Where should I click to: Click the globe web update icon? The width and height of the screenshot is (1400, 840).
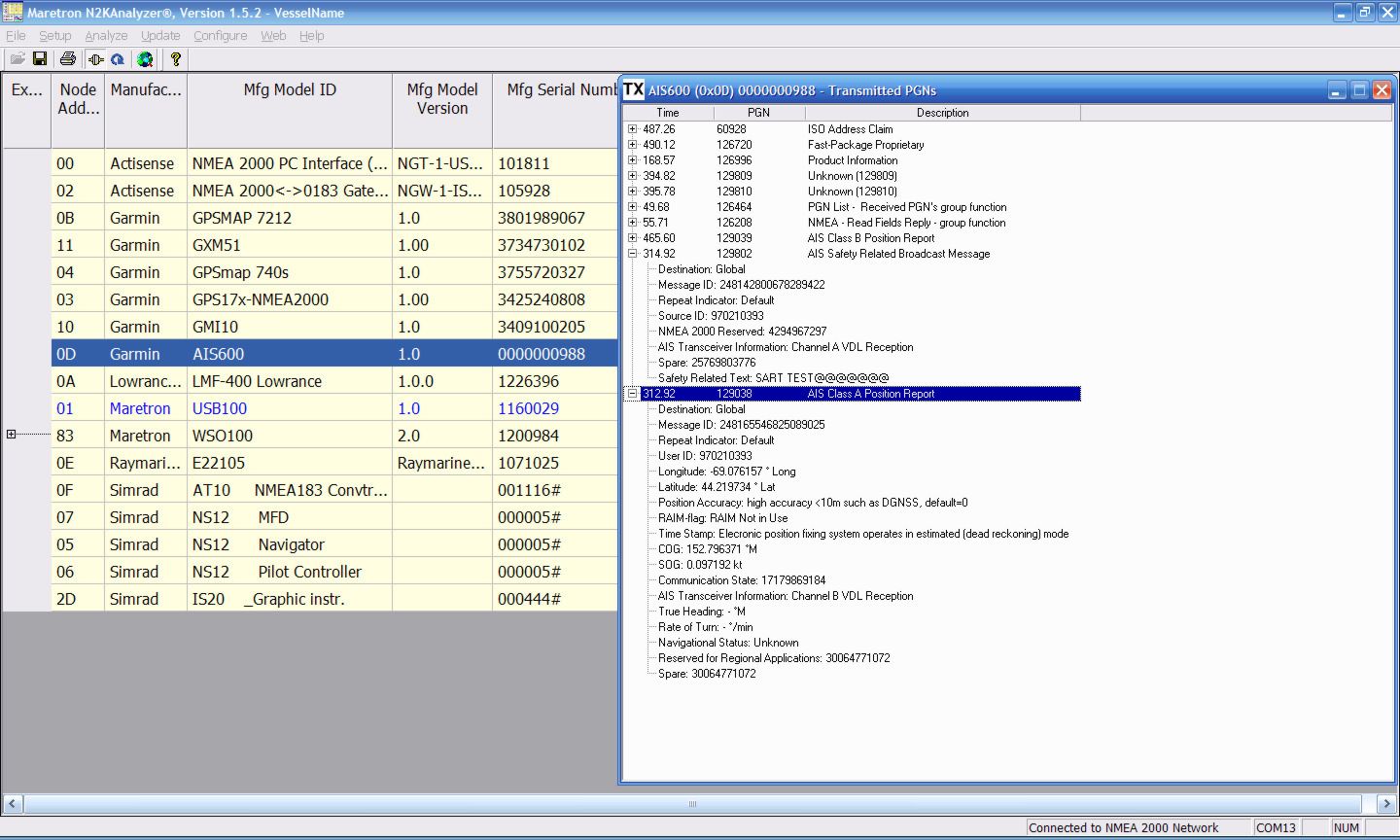145,59
